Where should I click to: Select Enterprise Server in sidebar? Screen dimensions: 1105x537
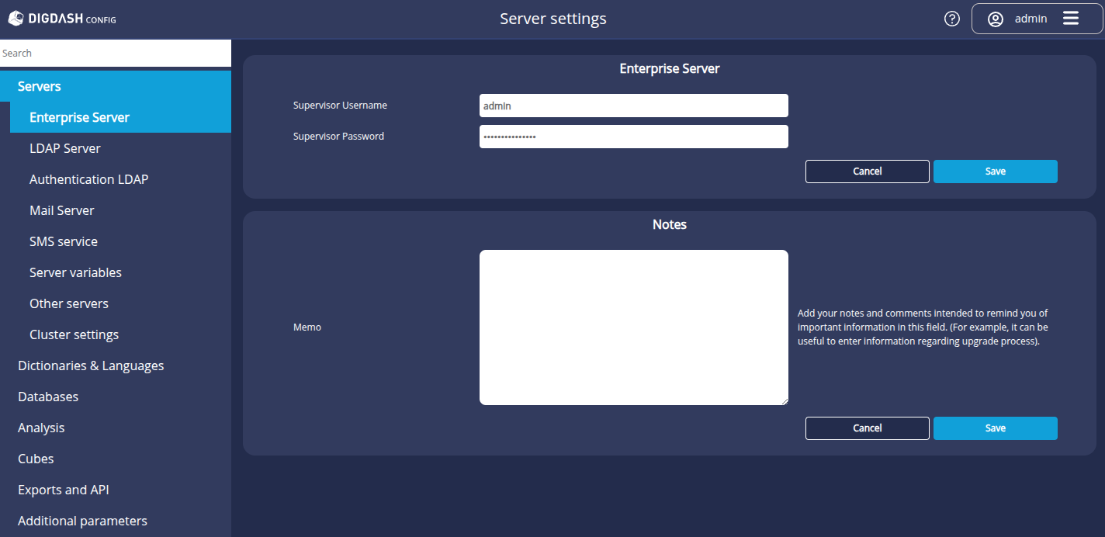pyautogui.click(x=80, y=118)
